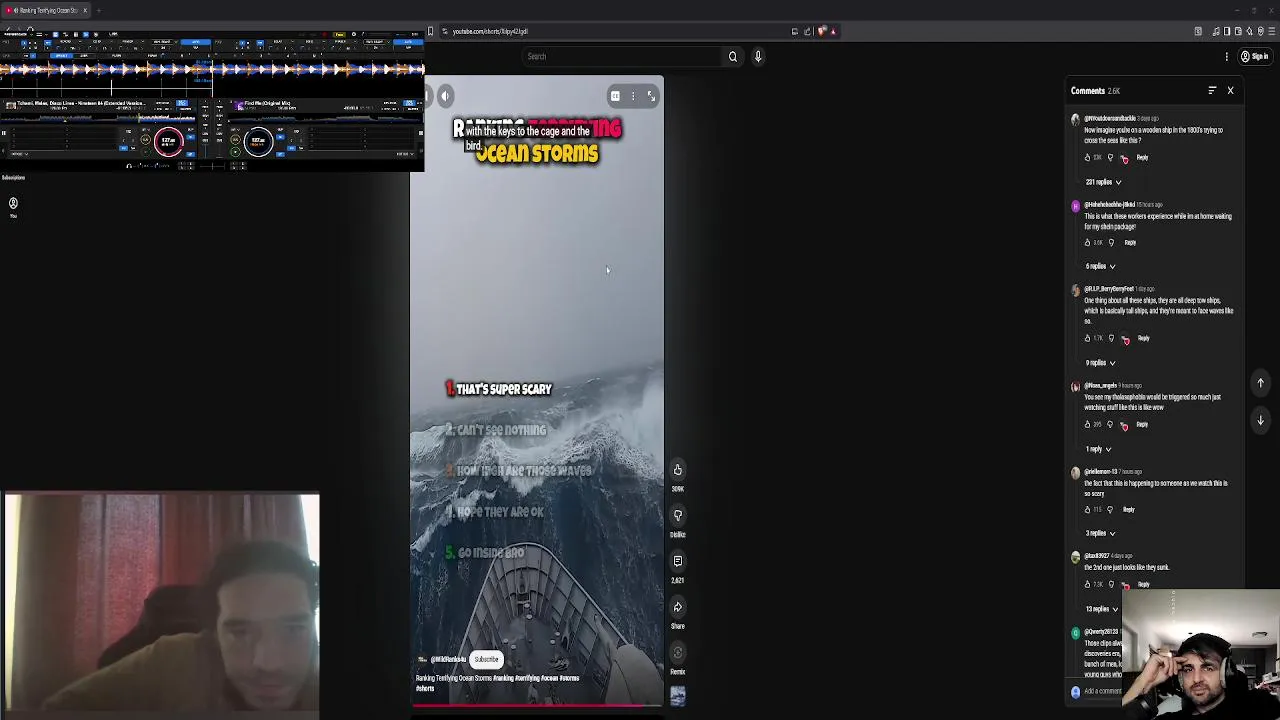Screen dimensions: 1280x720
Task: Expand the 6 replies thread
Action: (x=1100, y=266)
